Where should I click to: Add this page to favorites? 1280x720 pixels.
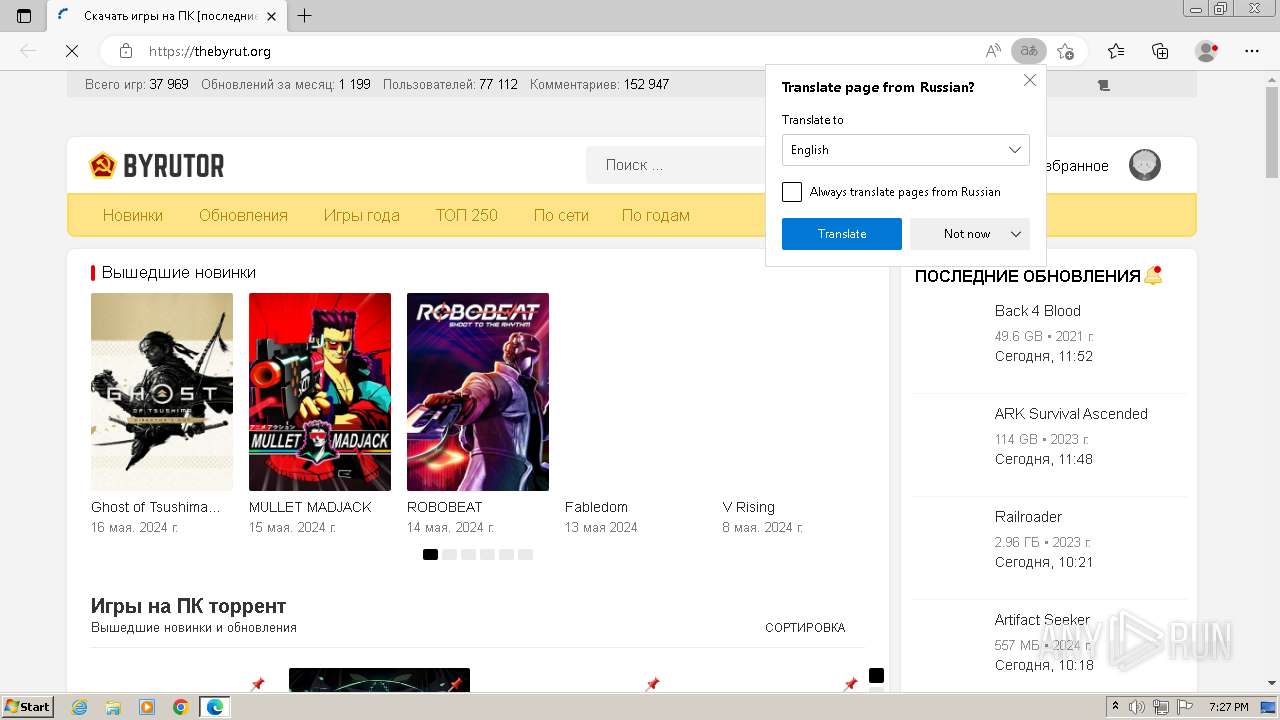click(x=1066, y=51)
